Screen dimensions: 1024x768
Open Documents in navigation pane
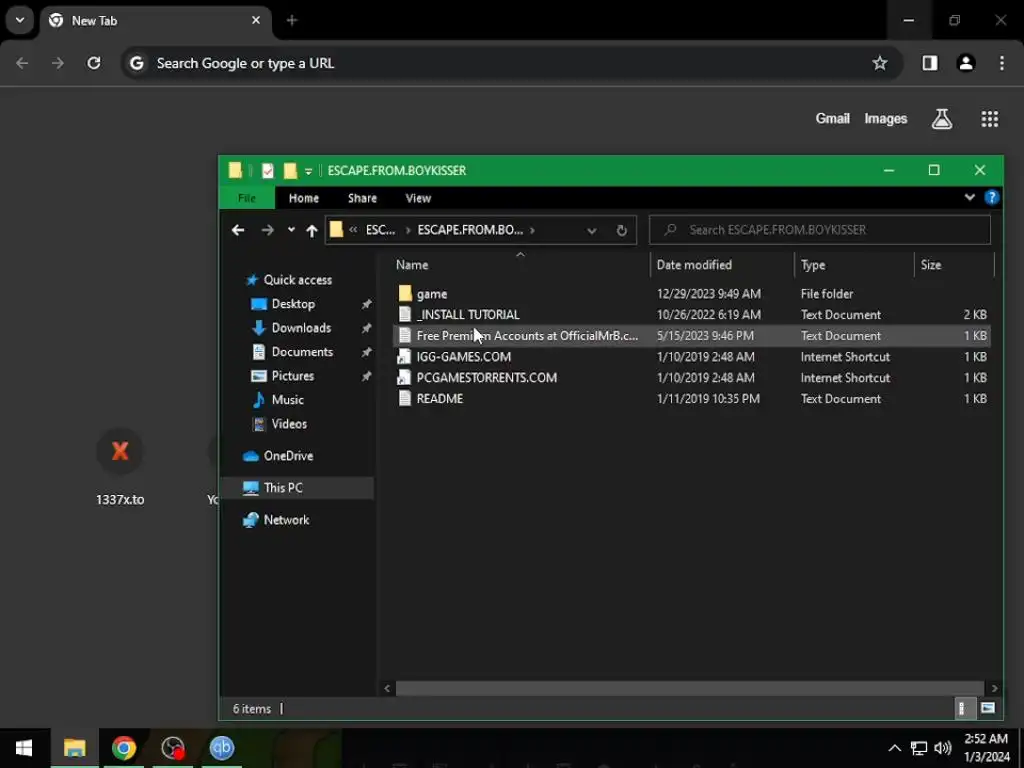[302, 352]
